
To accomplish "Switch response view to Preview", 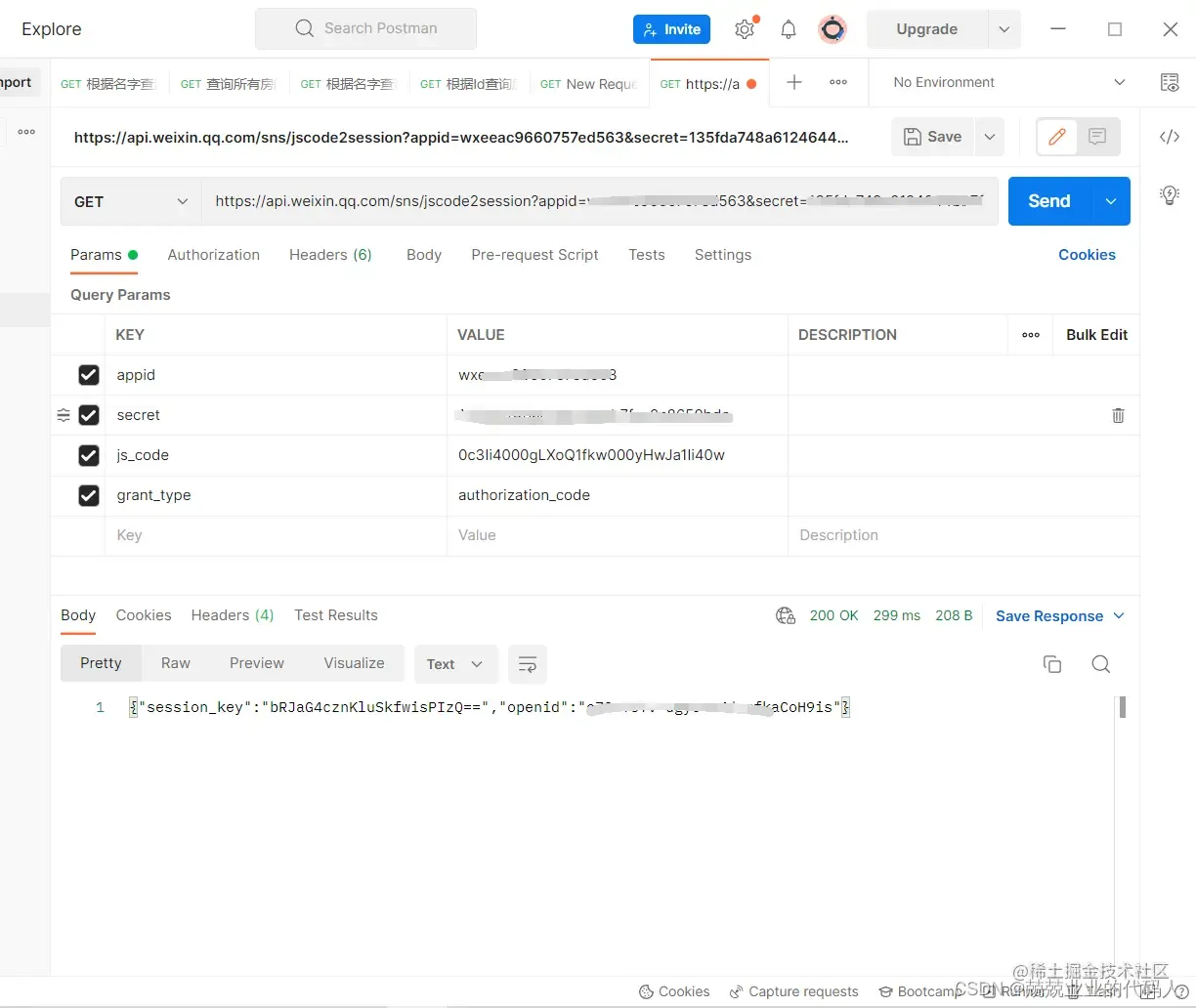I will (257, 663).
